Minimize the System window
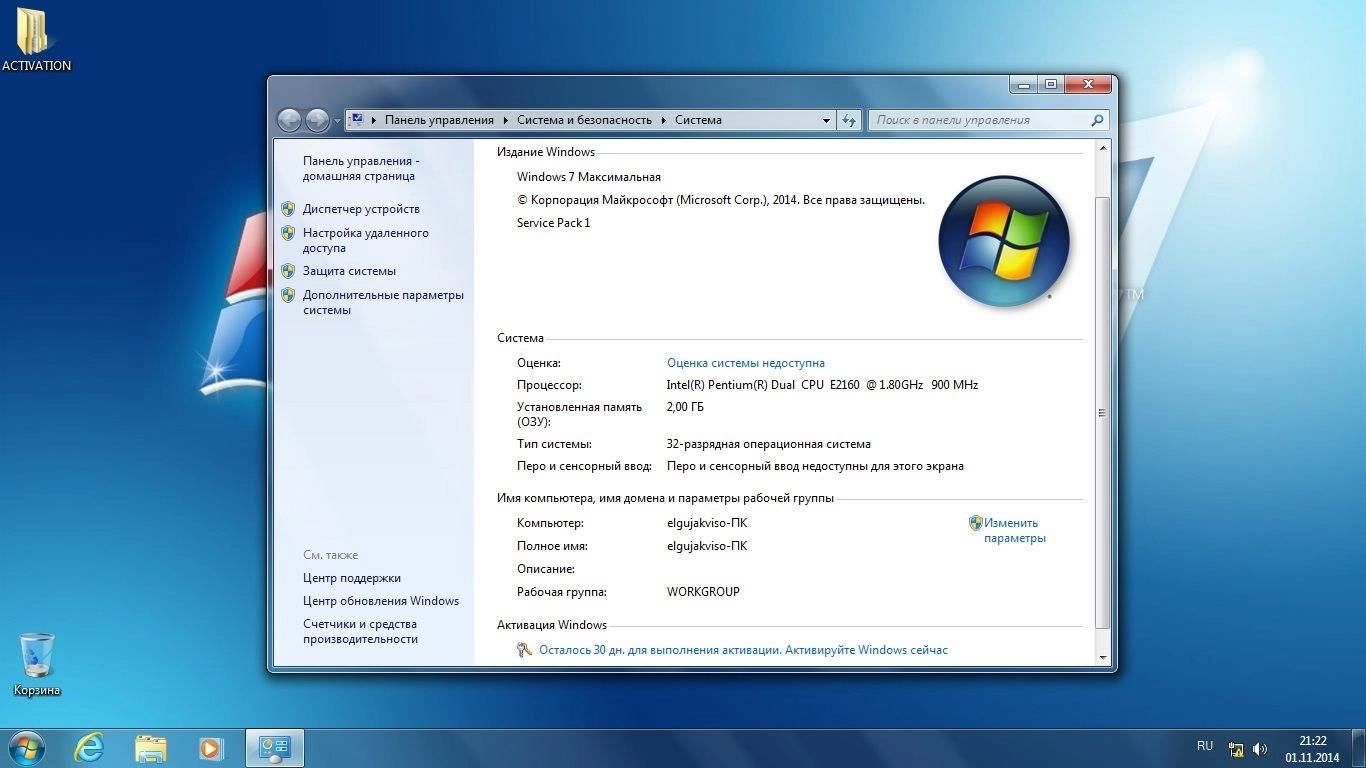The image size is (1366, 768). [1023, 85]
